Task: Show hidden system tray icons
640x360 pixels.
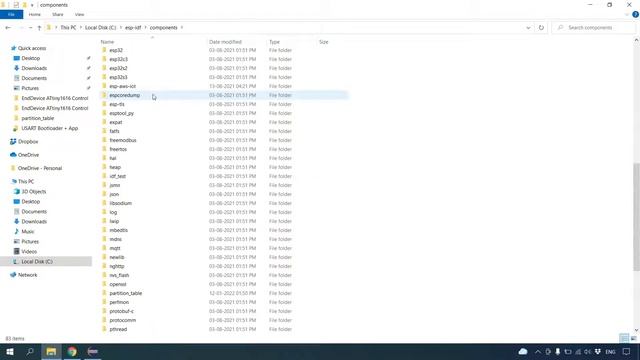Action: point(538,352)
